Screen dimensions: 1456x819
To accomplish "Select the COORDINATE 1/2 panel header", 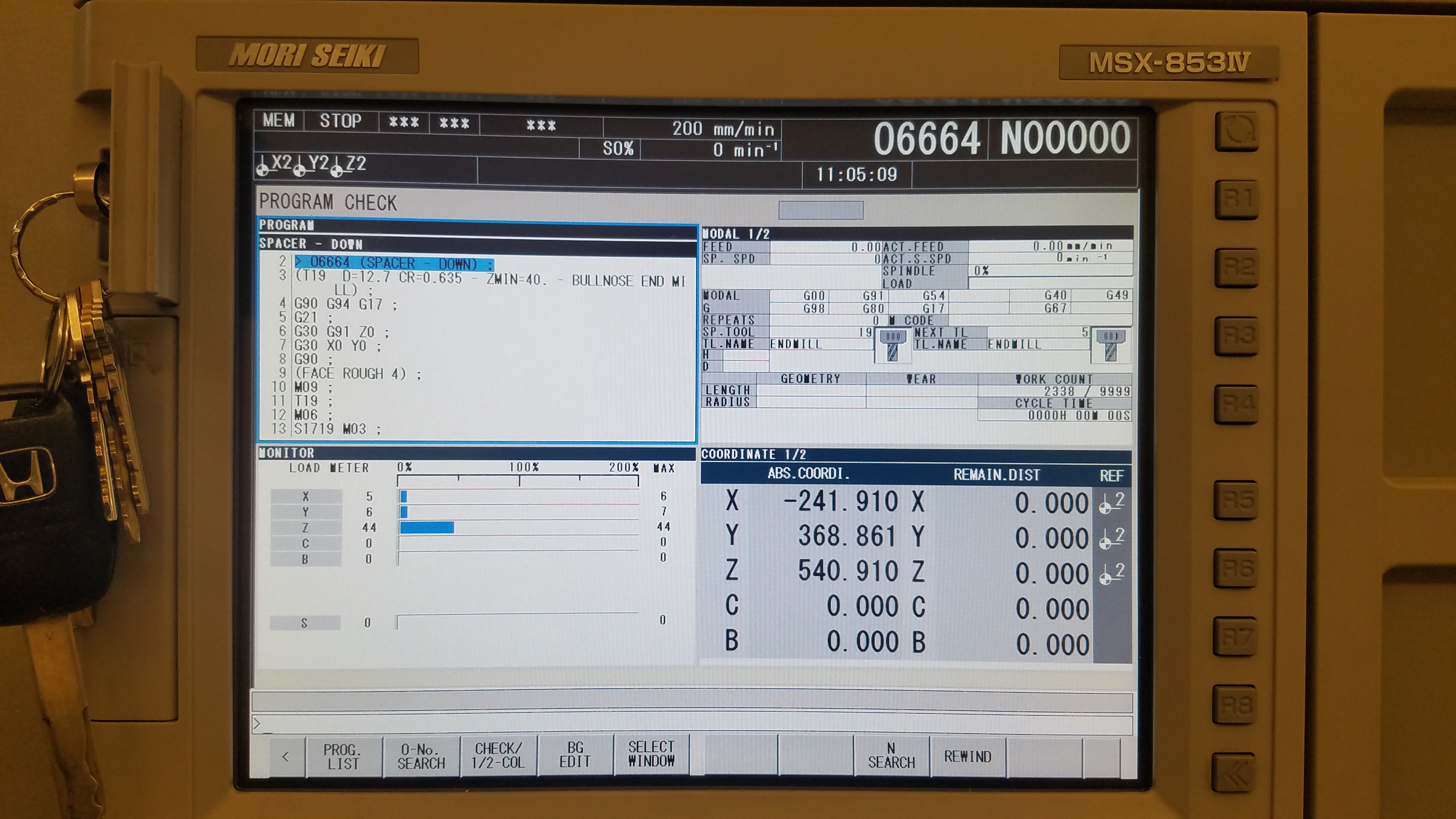I will (x=916, y=454).
